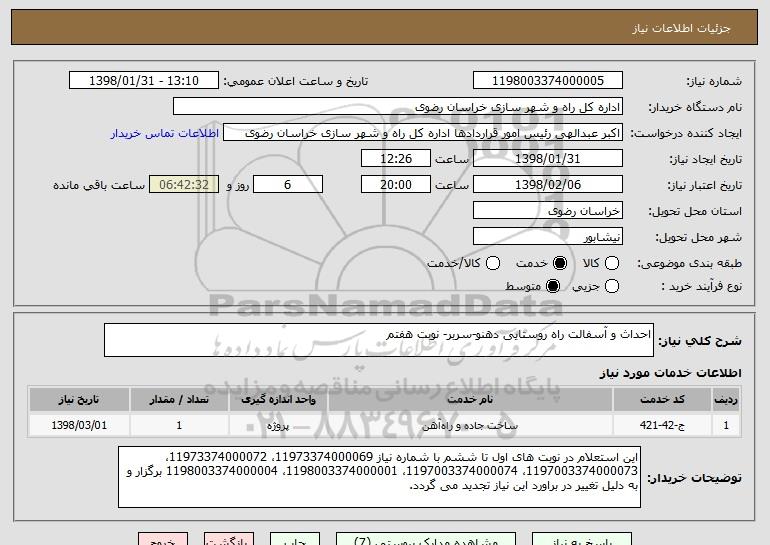
Task: Click the creation time field 12:26
Action: [396, 159]
